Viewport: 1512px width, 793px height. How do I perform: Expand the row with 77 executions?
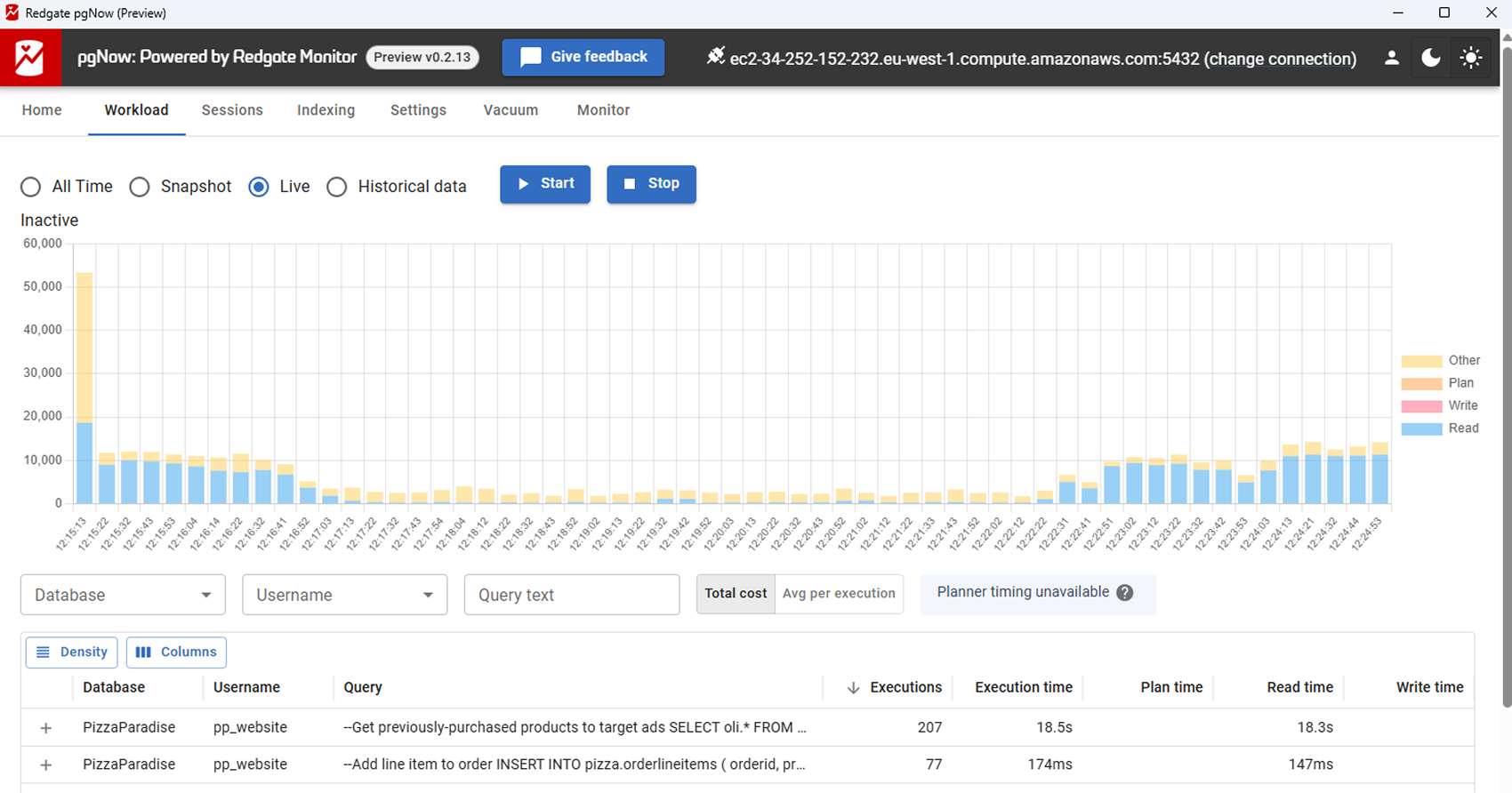tap(46, 765)
